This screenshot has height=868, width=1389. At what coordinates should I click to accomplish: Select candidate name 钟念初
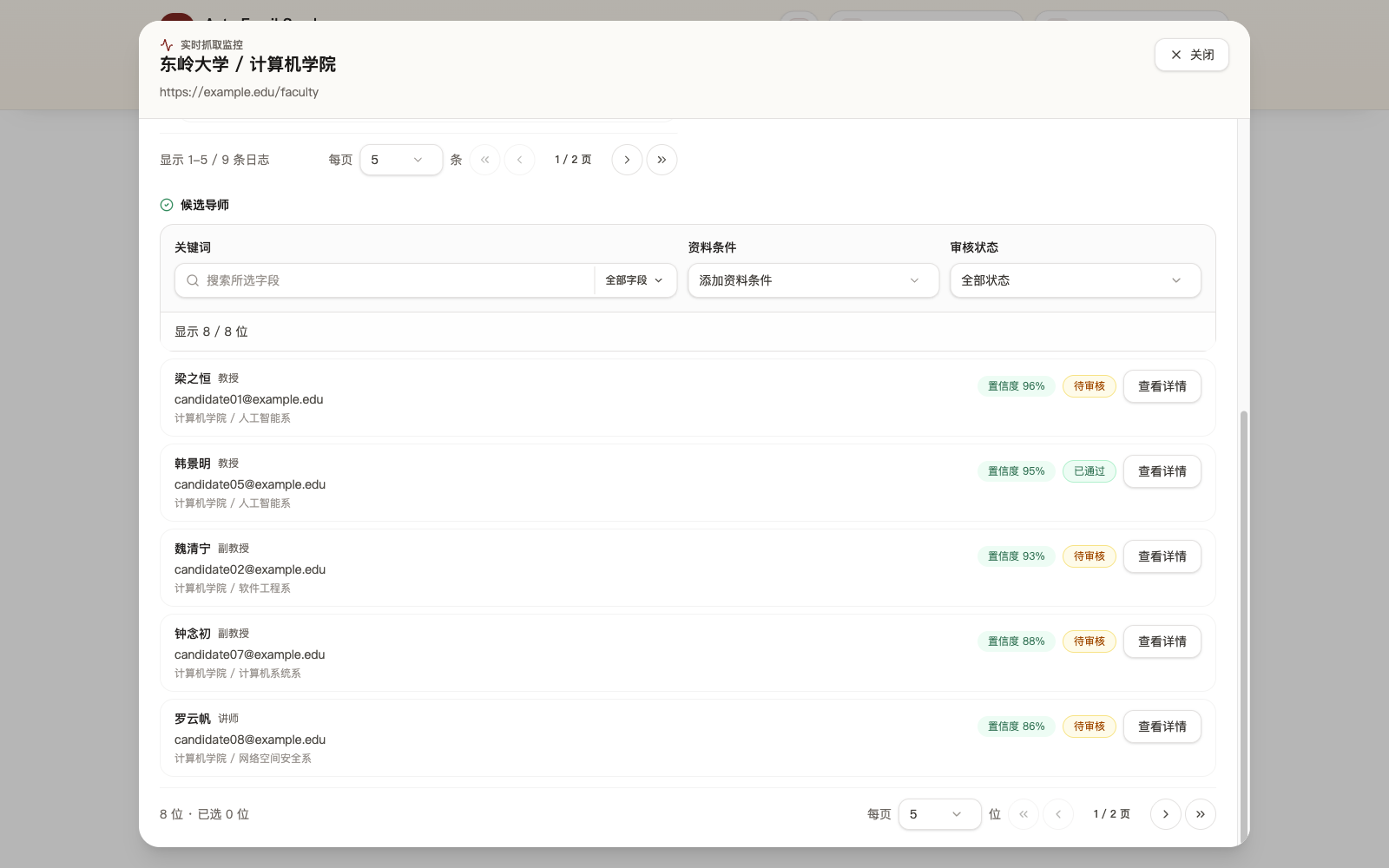click(x=193, y=634)
